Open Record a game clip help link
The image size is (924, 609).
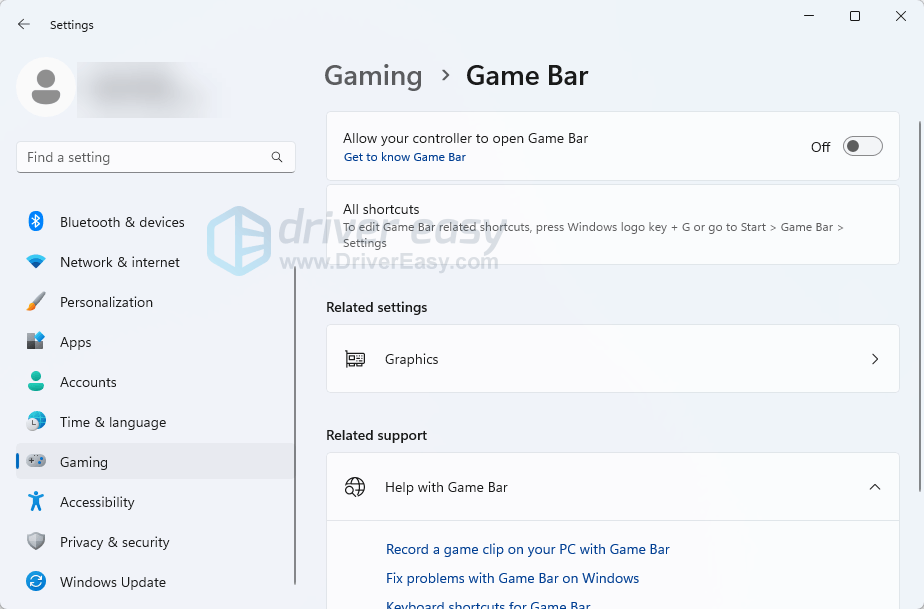coord(527,549)
